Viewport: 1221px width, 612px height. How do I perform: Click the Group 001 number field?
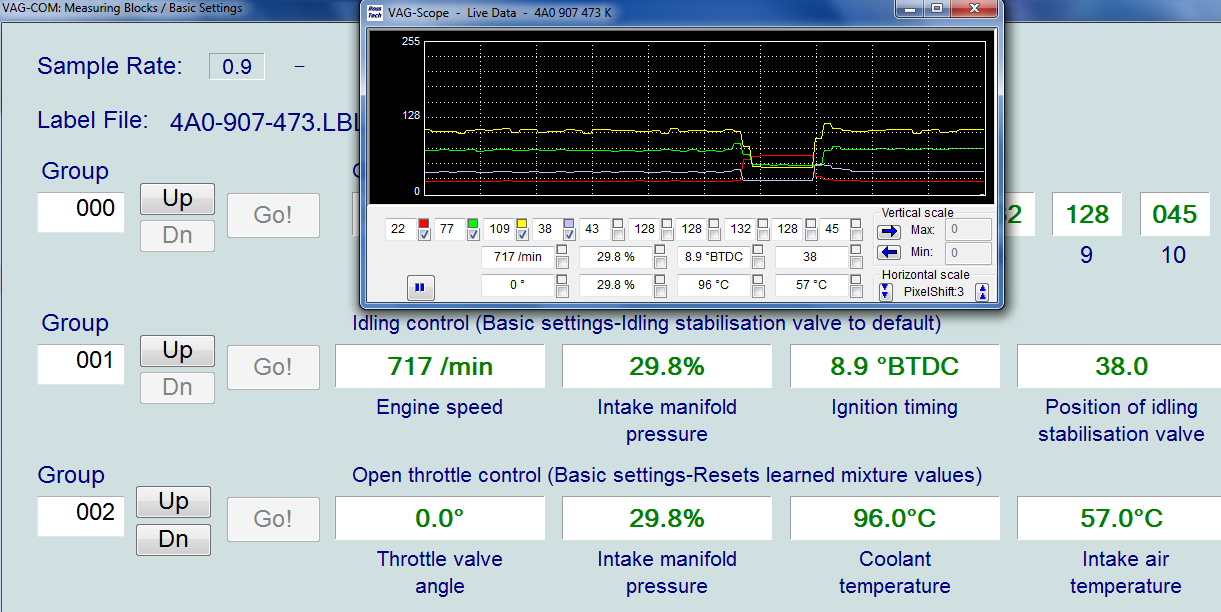pos(81,364)
